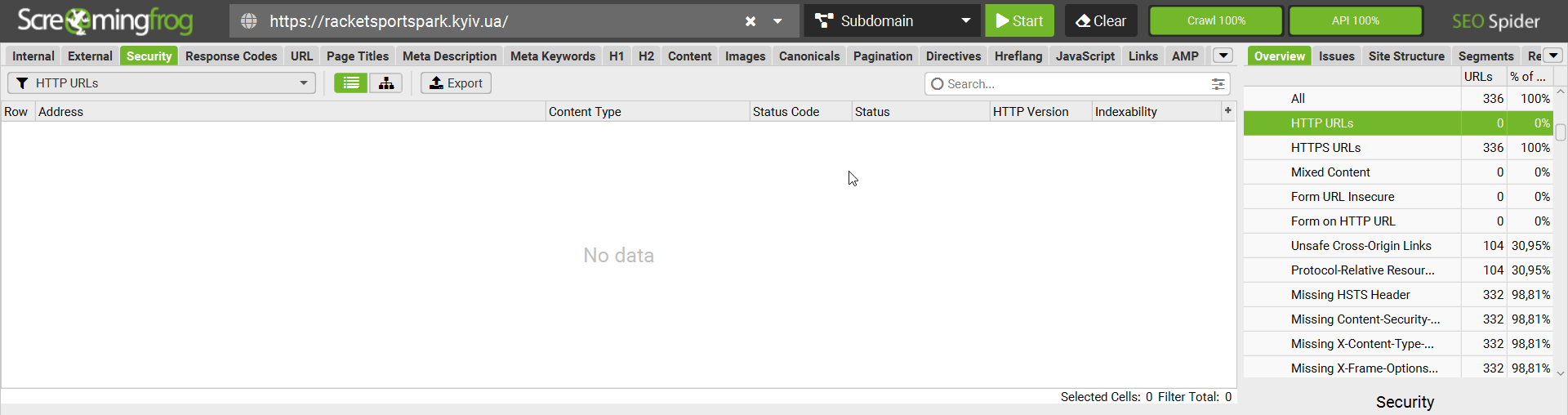Select the Protocol-Relative Resour... row

click(1398, 270)
